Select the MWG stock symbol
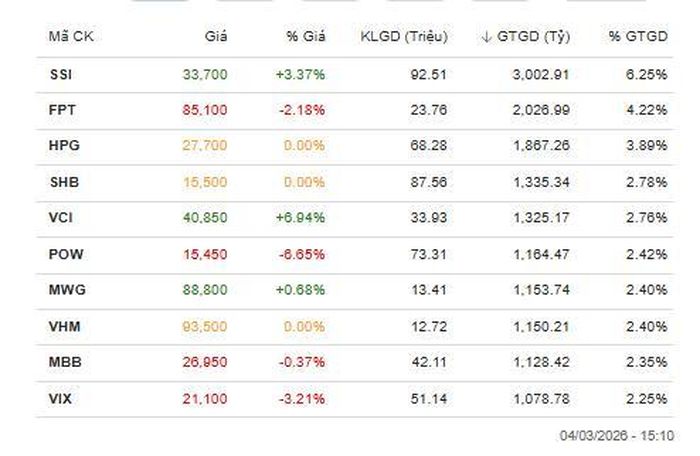The width and height of the screenshot is (700, 456). [65, 290]
